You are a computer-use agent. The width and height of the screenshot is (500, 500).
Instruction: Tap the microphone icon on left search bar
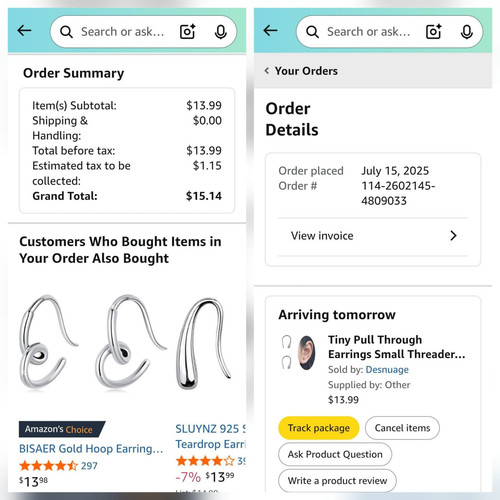pyautogui.click(x=220, y=32)
